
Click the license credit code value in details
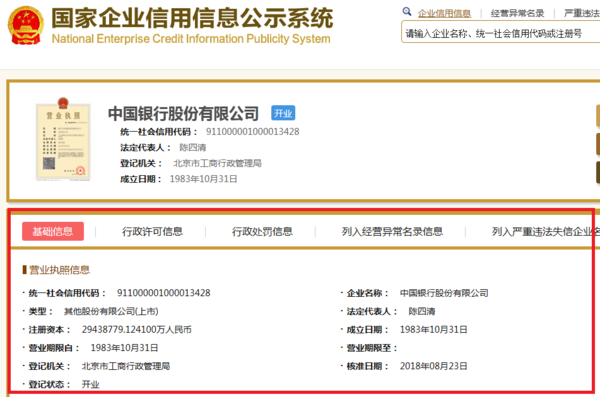pos(164,293)
